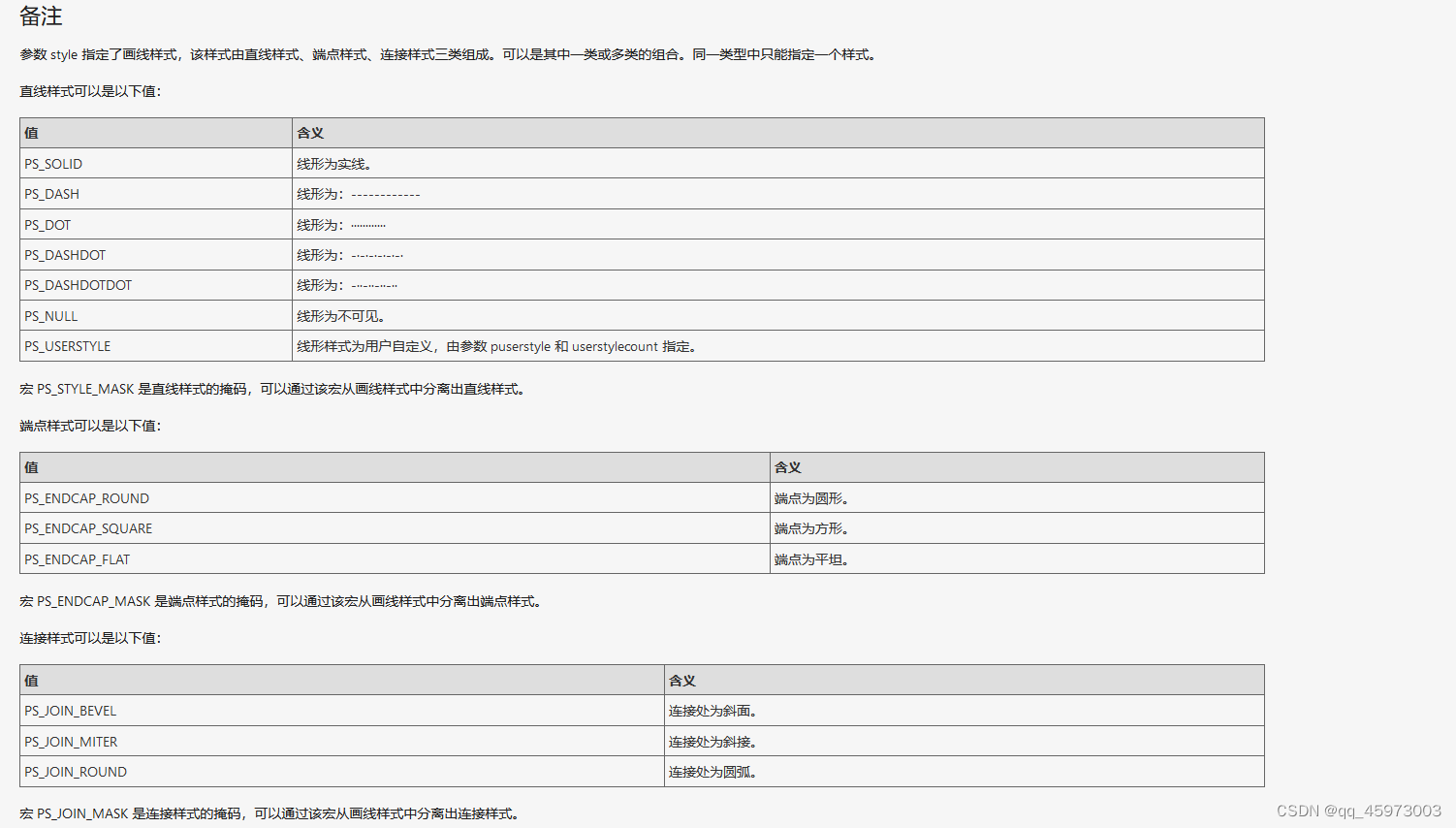1456x828 pixels.
Task: Select the PS_DASHDOTDOT table cell
Action: pyautogui.click(x=156, y=285)
